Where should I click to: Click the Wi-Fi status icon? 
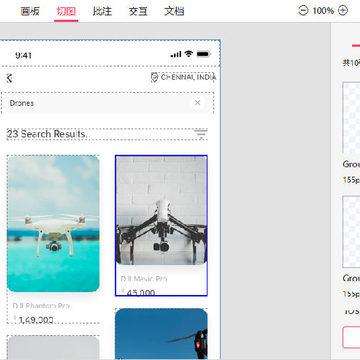coord(189,54)
